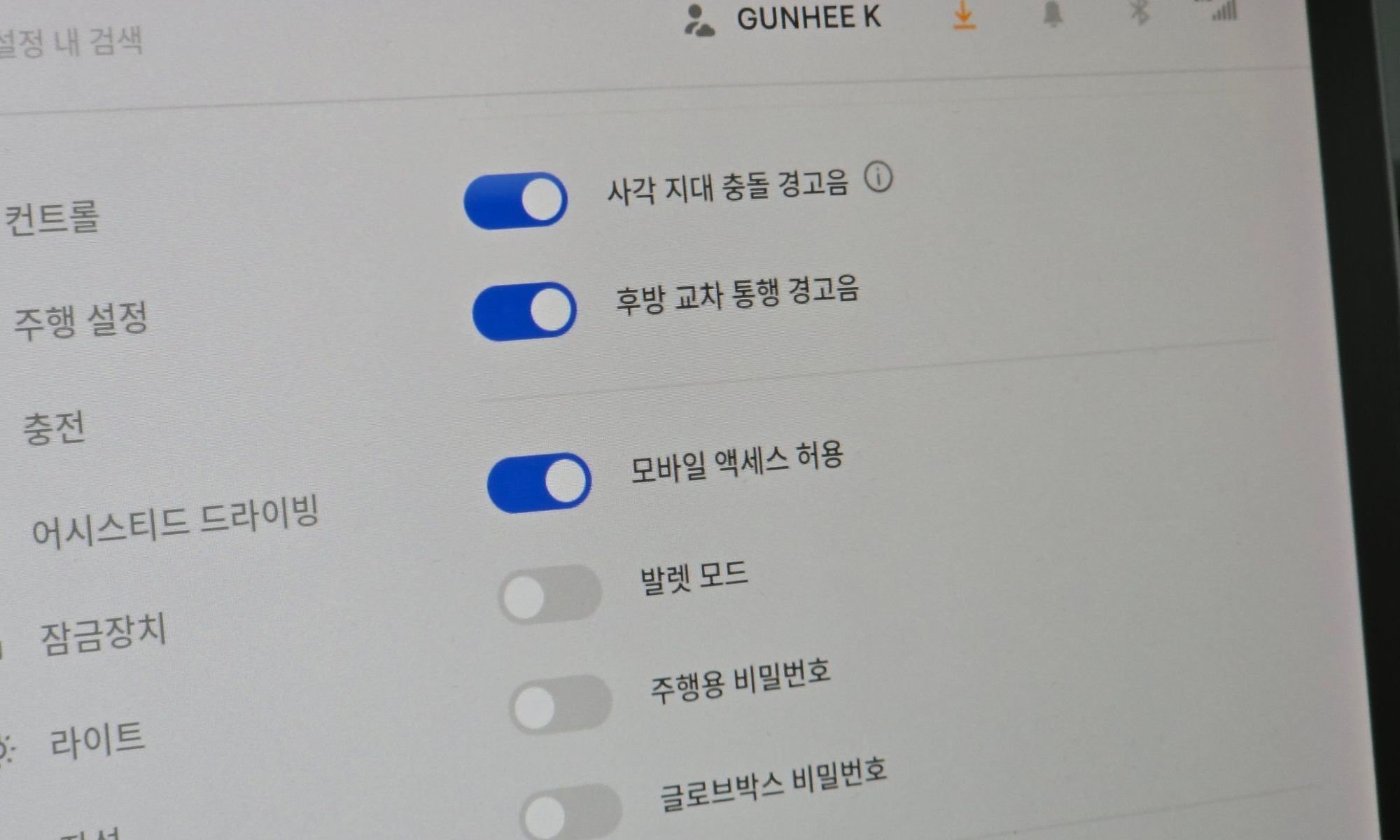Click the info icon next to 사각 지대 충돌 경고음
Viewport: 1400px width, 840px height.
(878, 177)
